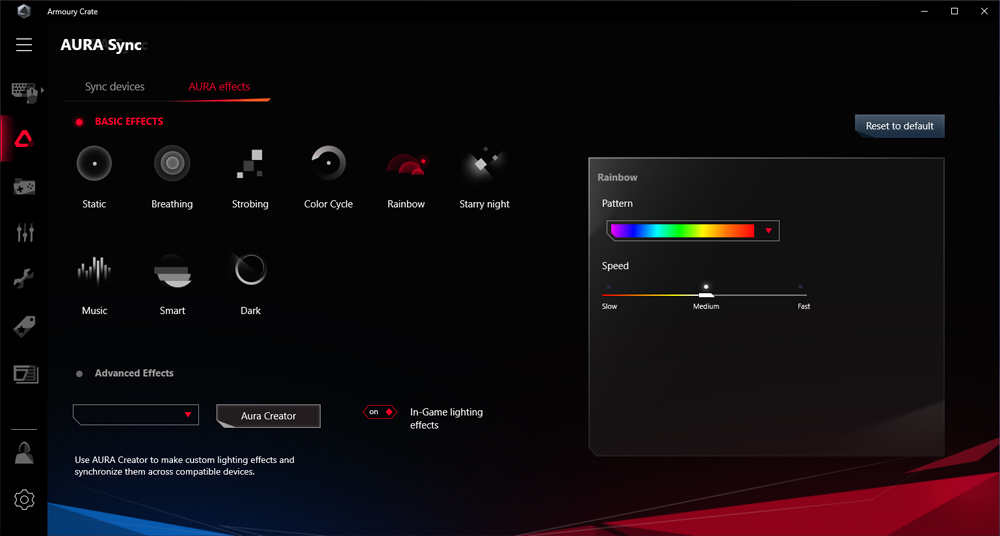
Task: Toggle In-Game lighting effects switch
Action: (x=380, y=412)
